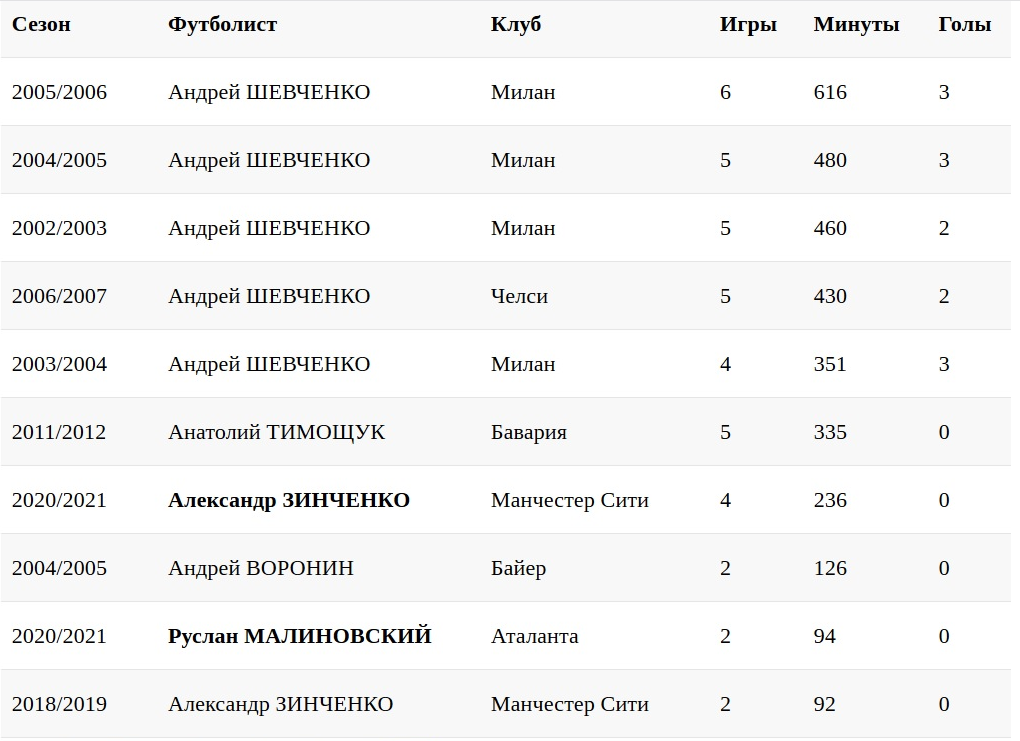
Task: Click the "Футболист" column header
Action: [222, 25]
